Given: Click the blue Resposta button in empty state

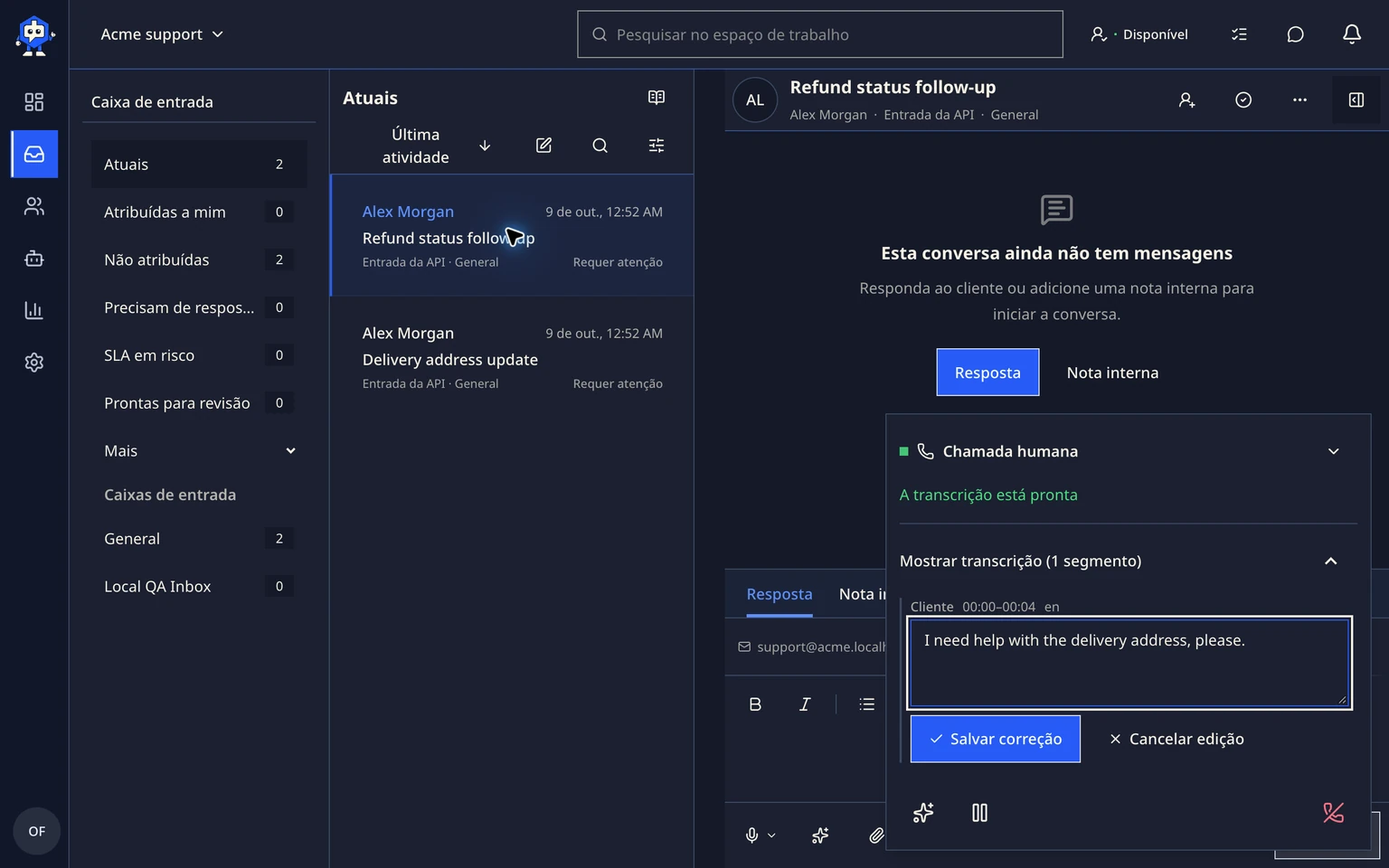Looking at the screenshot, I should click(987, 373).
